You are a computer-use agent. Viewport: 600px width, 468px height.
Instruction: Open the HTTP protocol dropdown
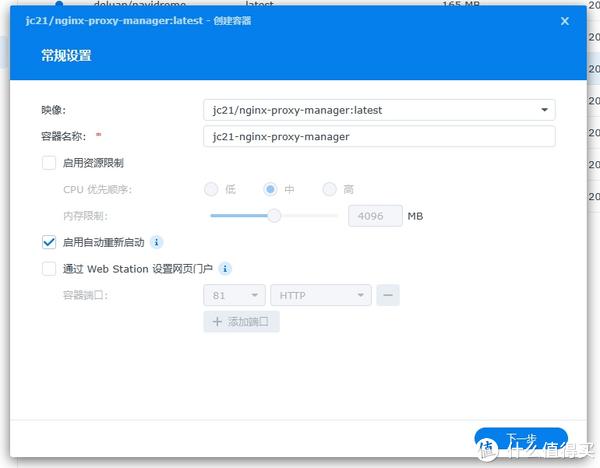click(x=321, y=295)
